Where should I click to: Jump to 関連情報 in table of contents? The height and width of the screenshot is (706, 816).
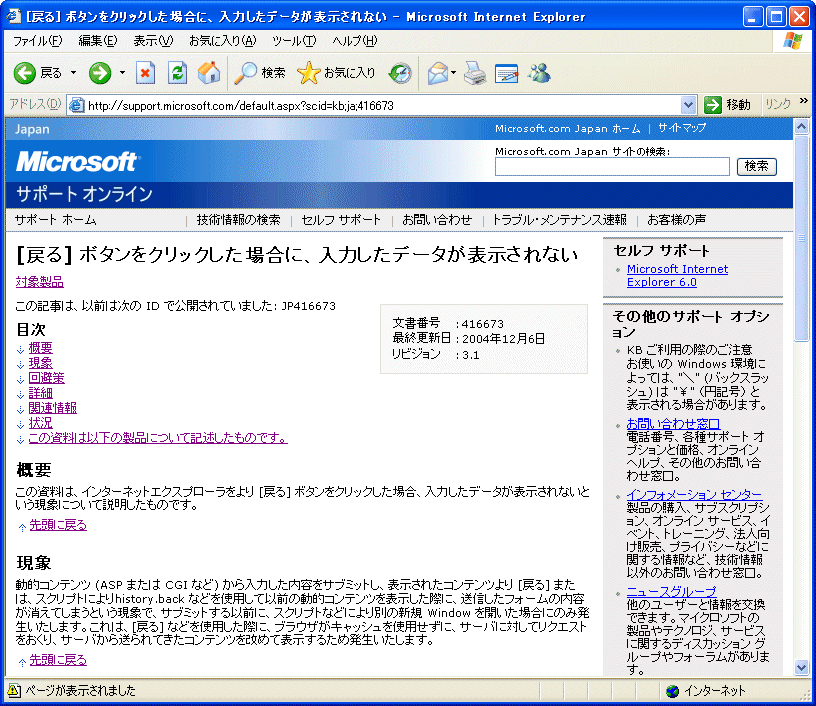pos(53,408)
